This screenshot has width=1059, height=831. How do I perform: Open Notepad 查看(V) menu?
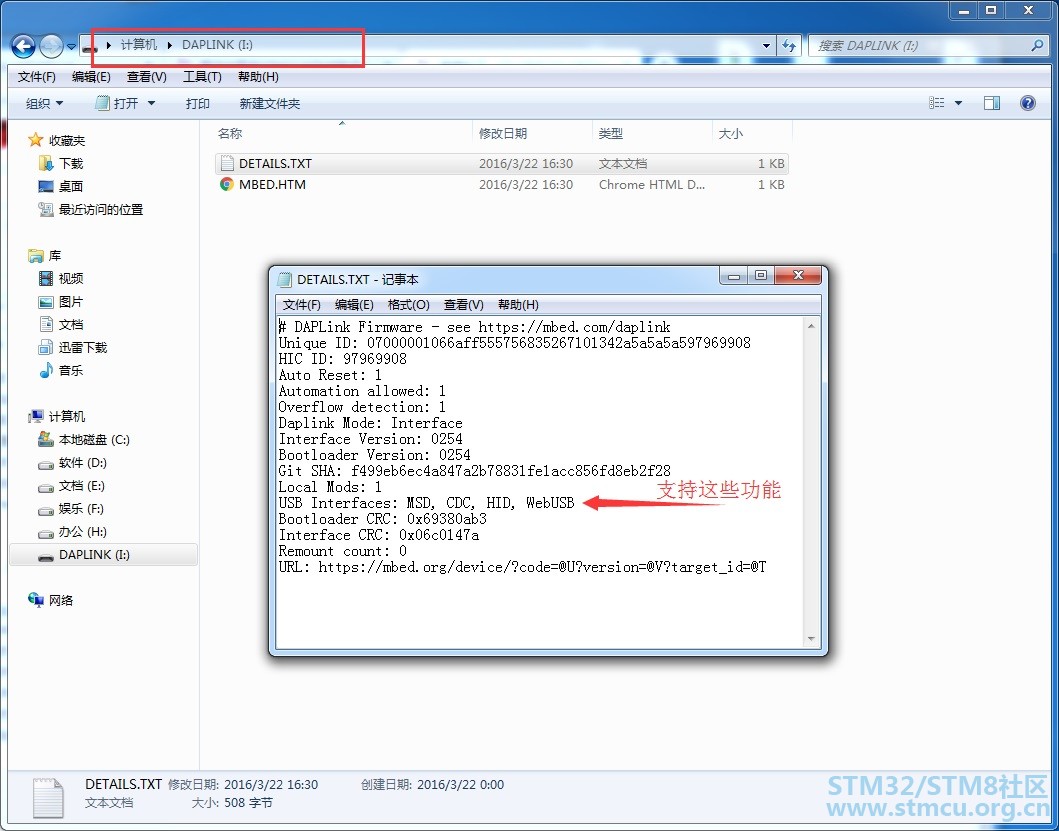463,305
